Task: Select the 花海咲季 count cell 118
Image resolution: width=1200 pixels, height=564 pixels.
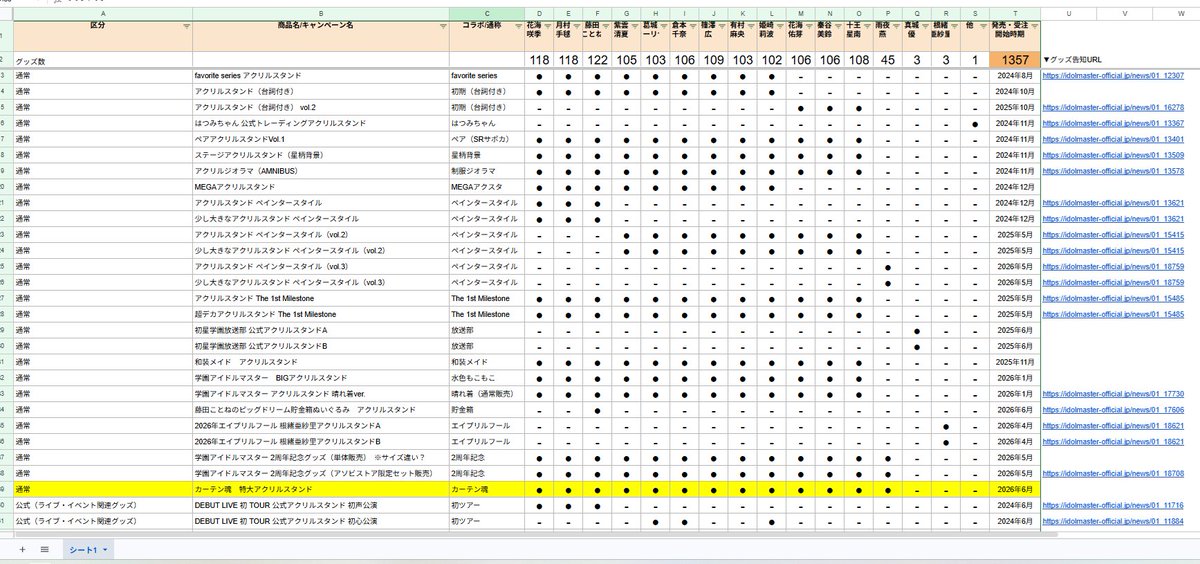Action: pyautogui.click(x=539, y=61)
